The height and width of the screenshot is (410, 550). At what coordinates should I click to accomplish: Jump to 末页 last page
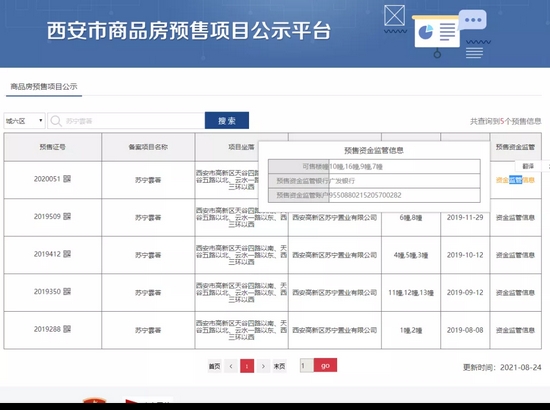point(280,366)
